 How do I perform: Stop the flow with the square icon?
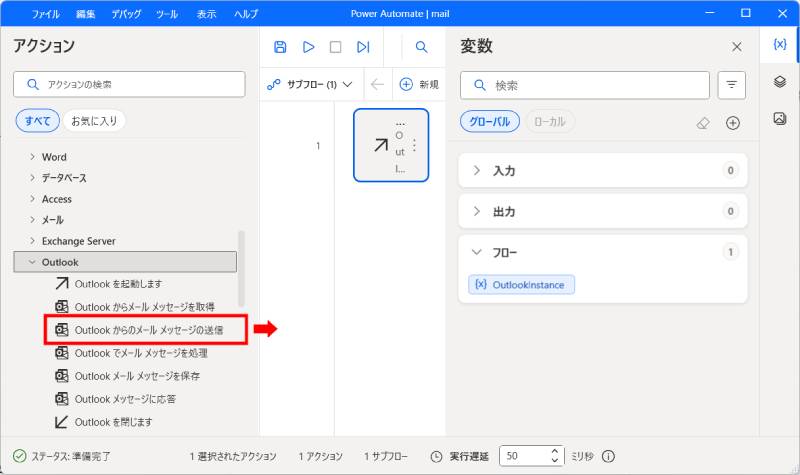pos(335,47)
